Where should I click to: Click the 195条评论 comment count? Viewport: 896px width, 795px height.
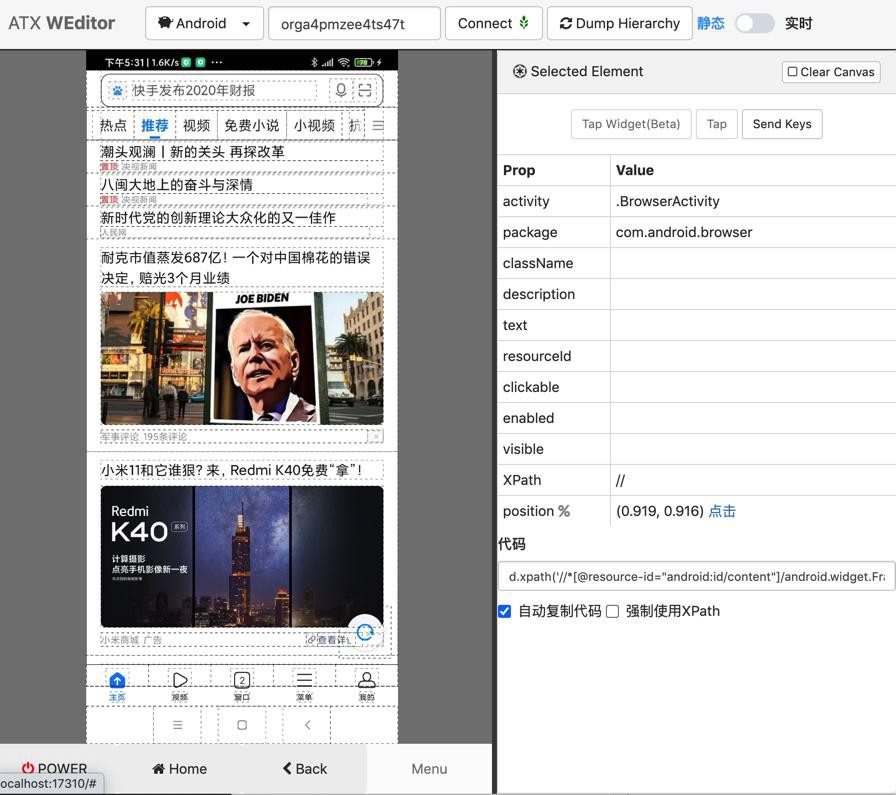[165, 437]
